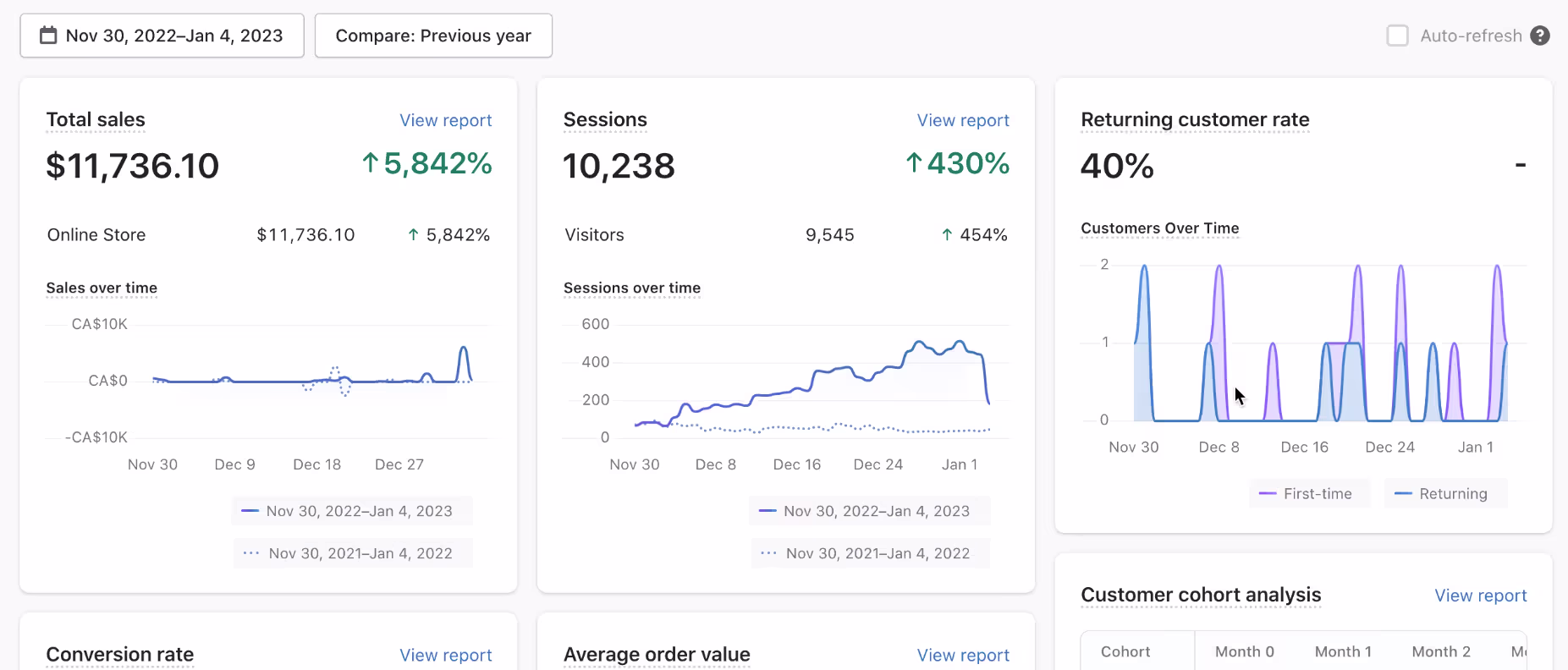This screenshot has width=1568, height=670.
Task: Open the Nov 30, 2022–Jan 4, 2023 date picker
Action: (162, 36)
